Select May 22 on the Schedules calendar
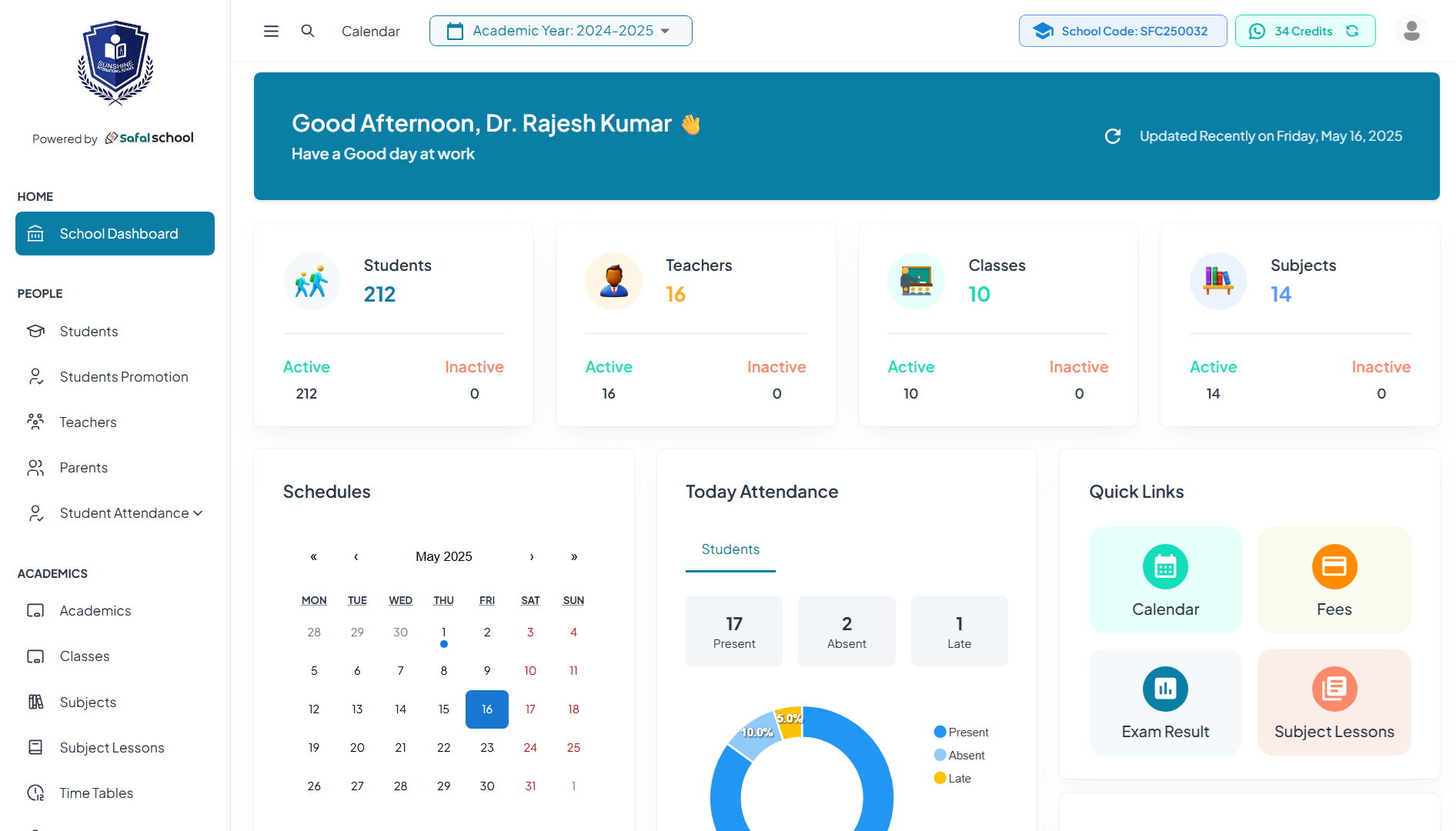This screenshot has width=1456, height=831. 443,747
